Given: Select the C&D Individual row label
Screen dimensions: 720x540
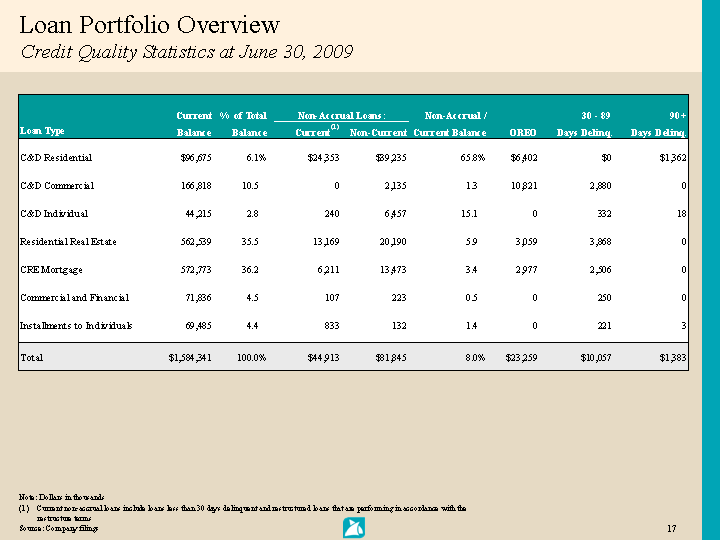Looking at the screenshot, I should click(54, 214).
